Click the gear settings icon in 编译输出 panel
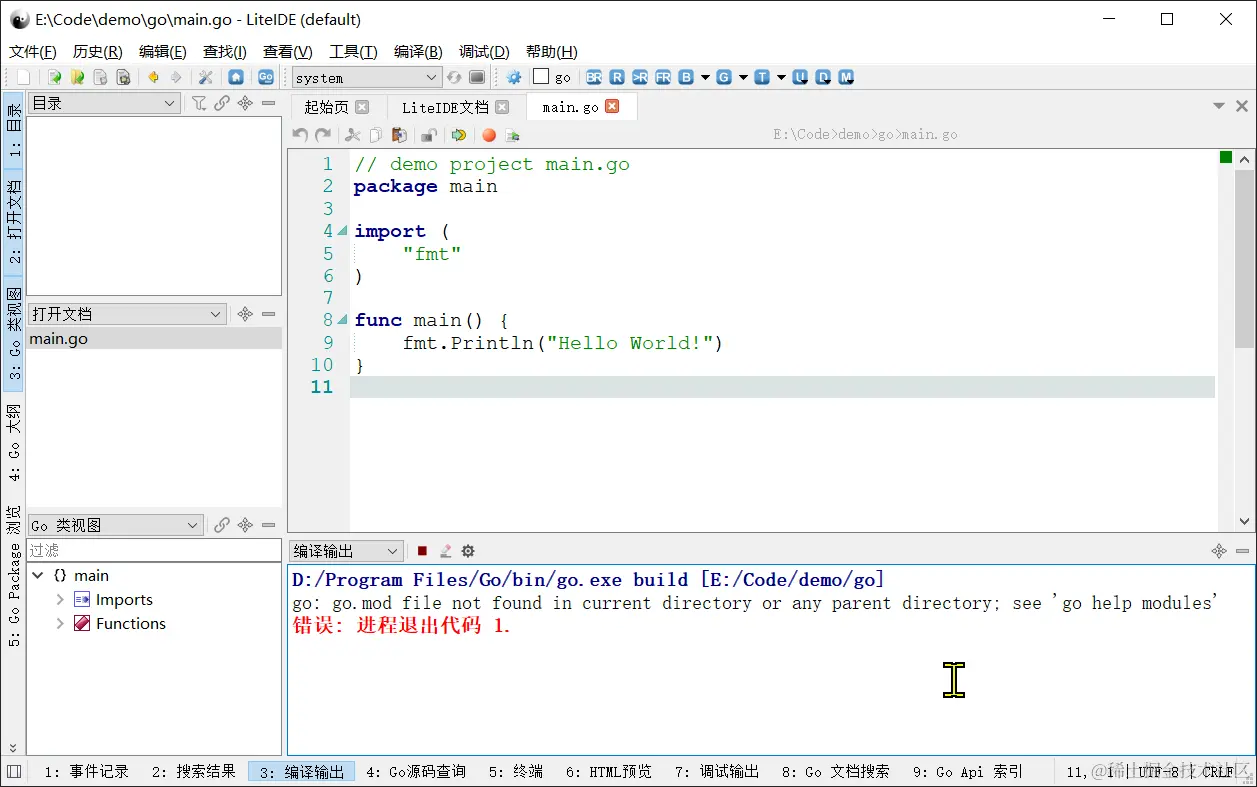Image resolution: width=1257 pixels, height=787 pixels. click(468, 551)
